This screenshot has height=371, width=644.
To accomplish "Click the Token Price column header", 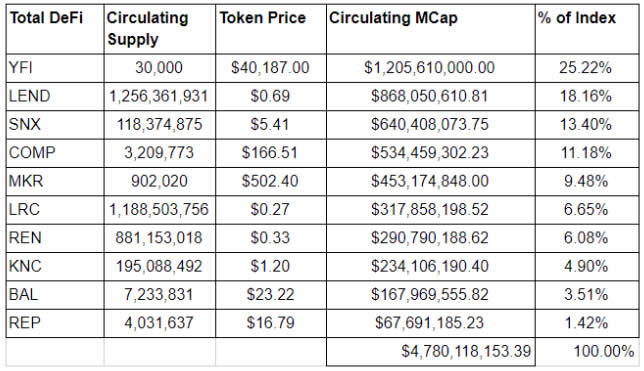I will point(271,29).
